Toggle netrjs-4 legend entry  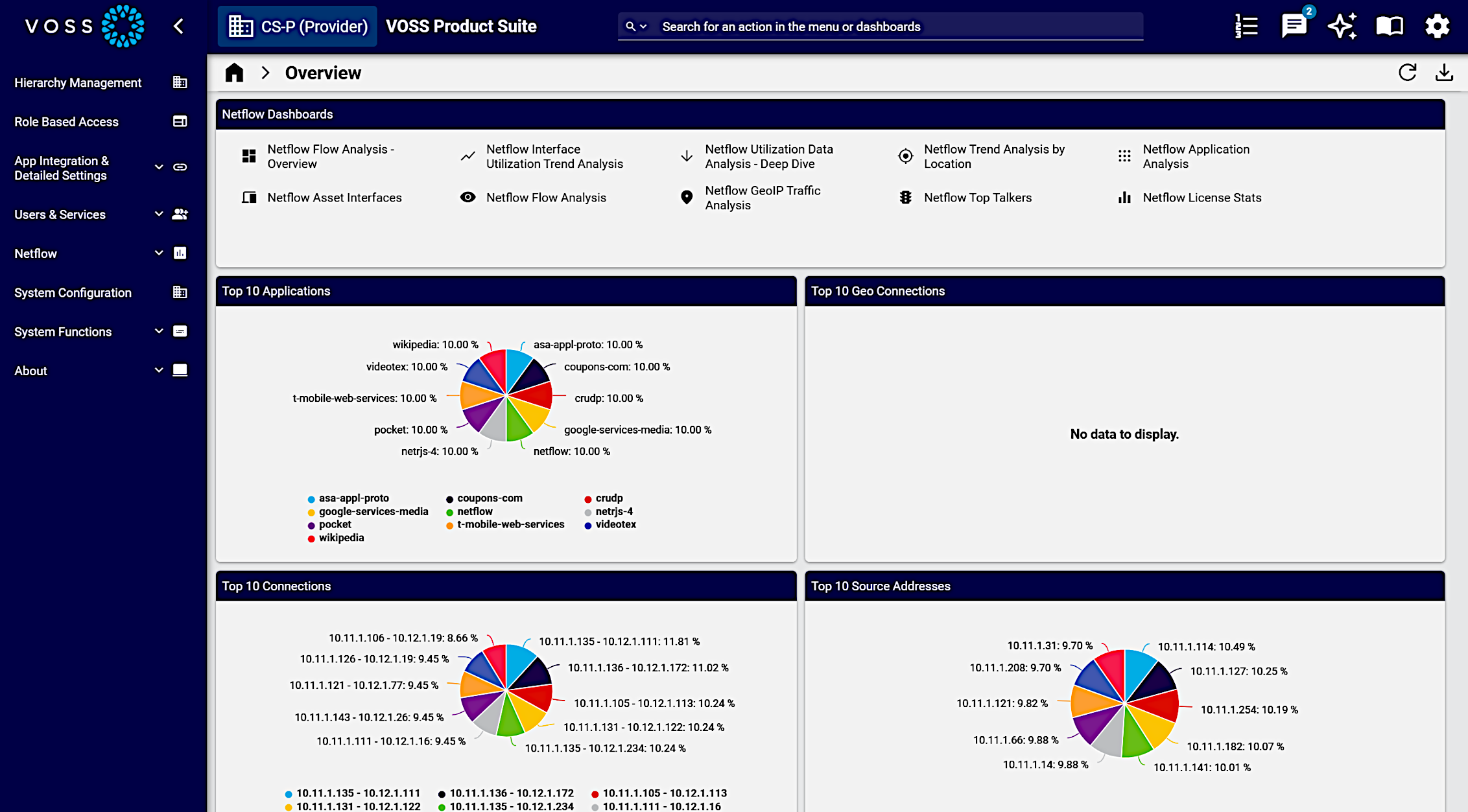[608, 511]
